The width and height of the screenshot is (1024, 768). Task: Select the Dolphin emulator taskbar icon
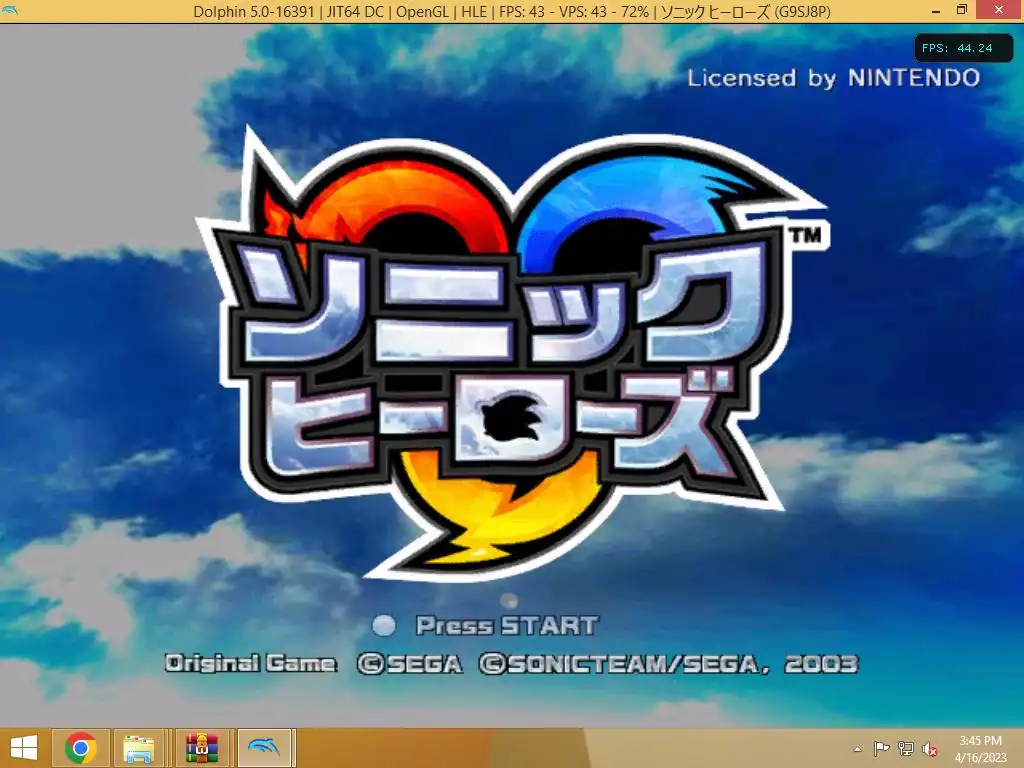pyautogui.click(x=264, y=748)
